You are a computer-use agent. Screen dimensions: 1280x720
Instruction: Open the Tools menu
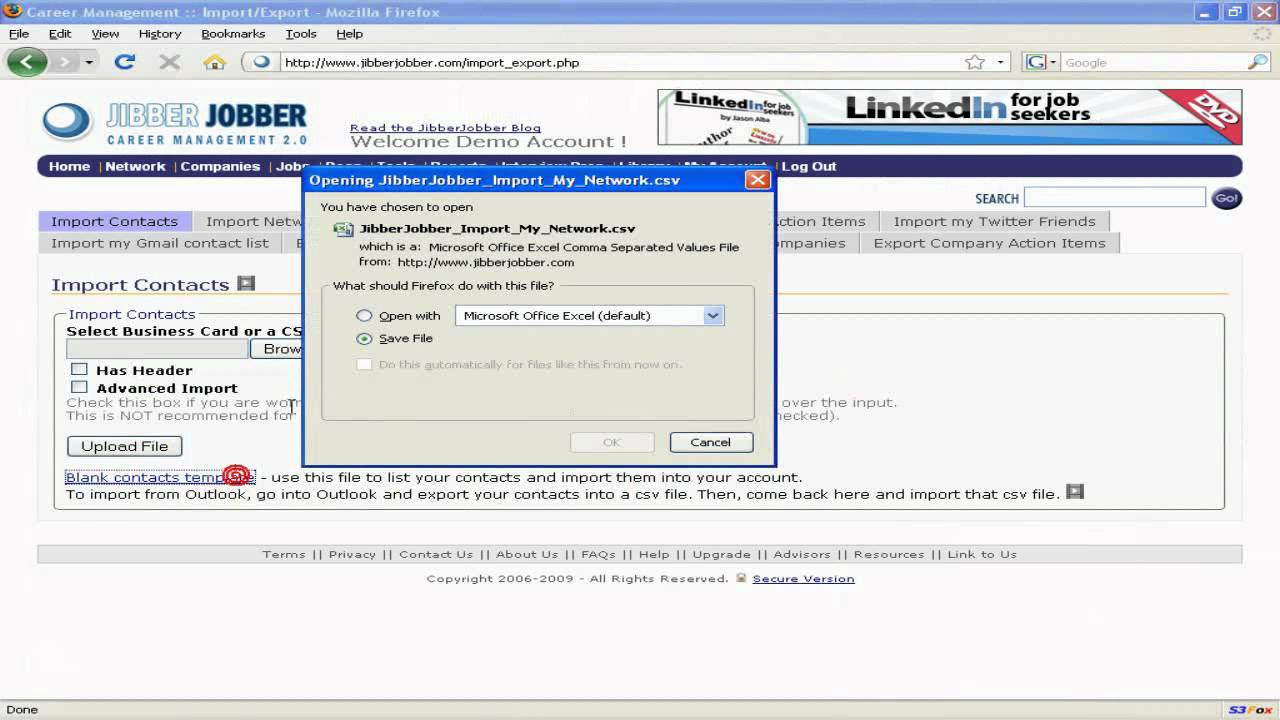(301, 33)
